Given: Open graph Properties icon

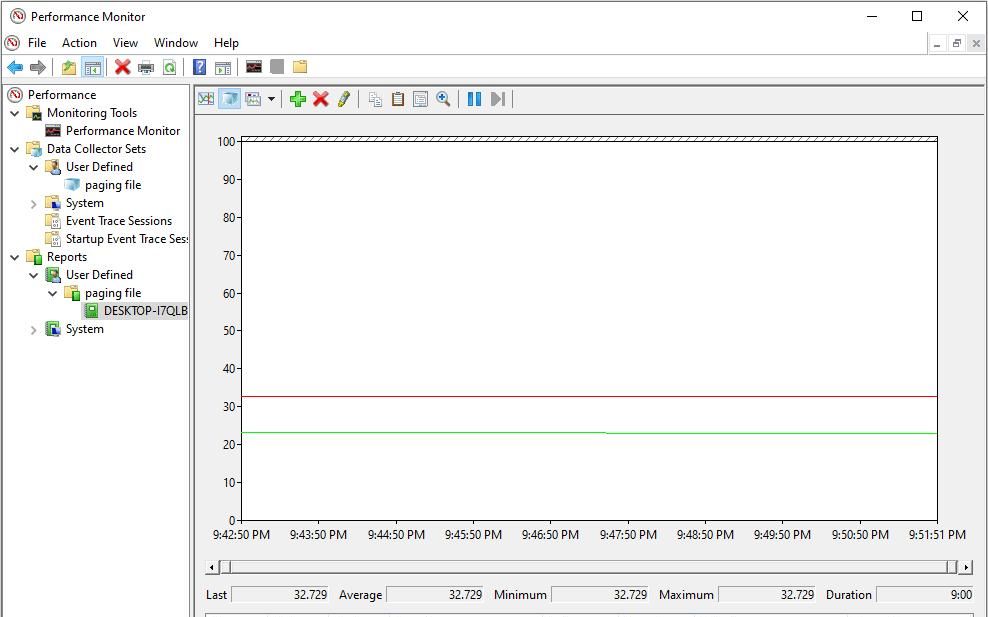Looking at the screenshot, I should click(420, 99).
